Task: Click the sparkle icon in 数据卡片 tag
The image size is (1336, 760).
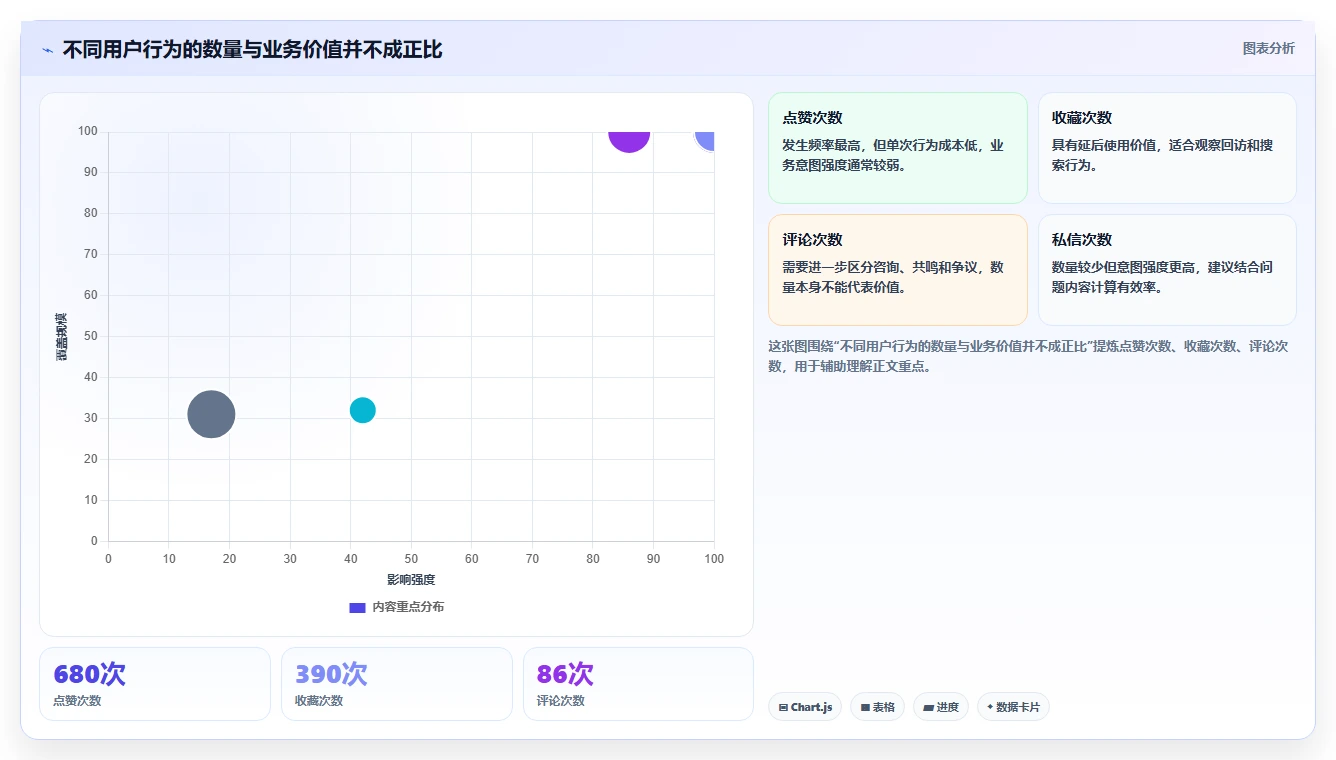Action: 990,707
